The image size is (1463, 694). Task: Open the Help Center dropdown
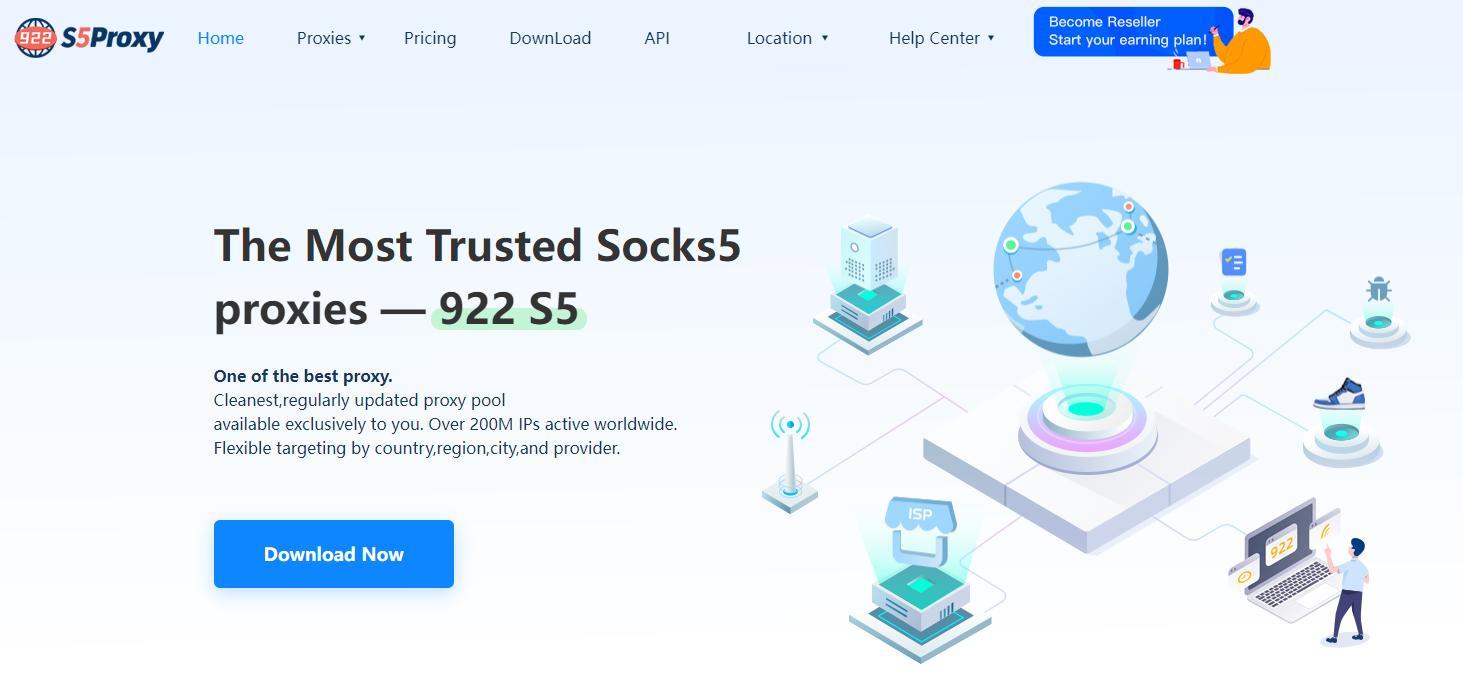click(941, 38)
